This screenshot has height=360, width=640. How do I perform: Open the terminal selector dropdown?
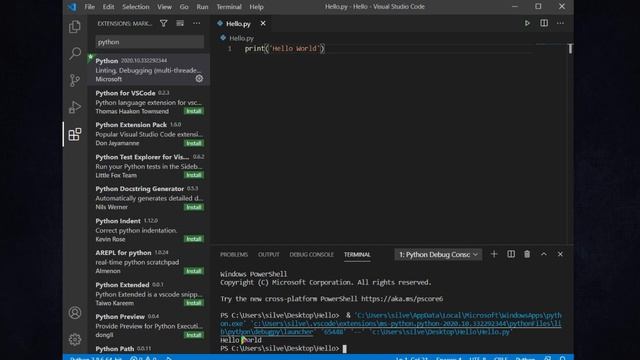pyautogui.click(x=438, y=254)
